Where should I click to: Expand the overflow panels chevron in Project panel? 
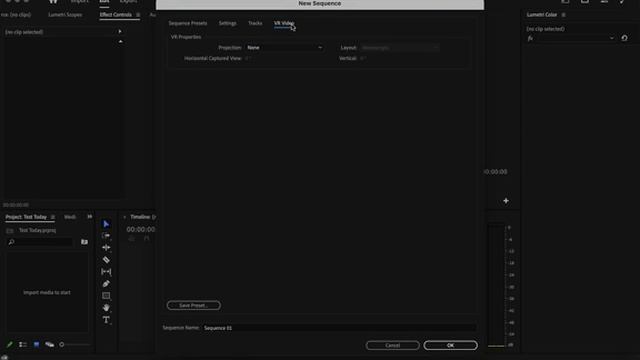point(89,217)
